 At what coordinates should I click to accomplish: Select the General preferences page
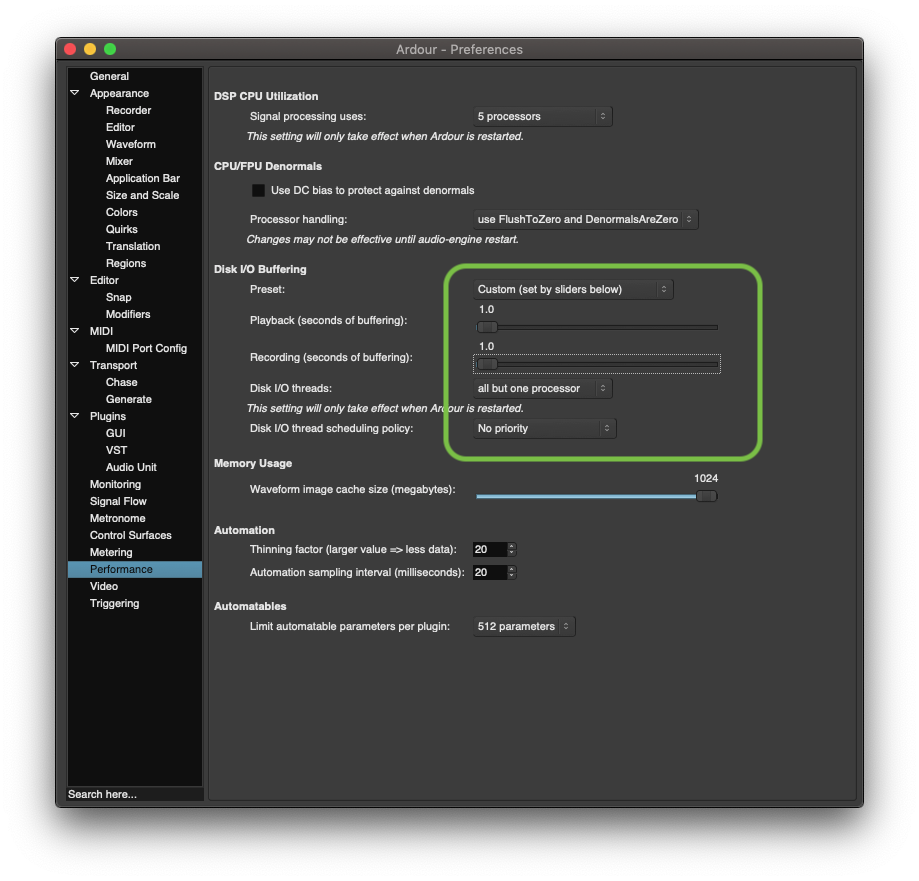click(109, 76)
